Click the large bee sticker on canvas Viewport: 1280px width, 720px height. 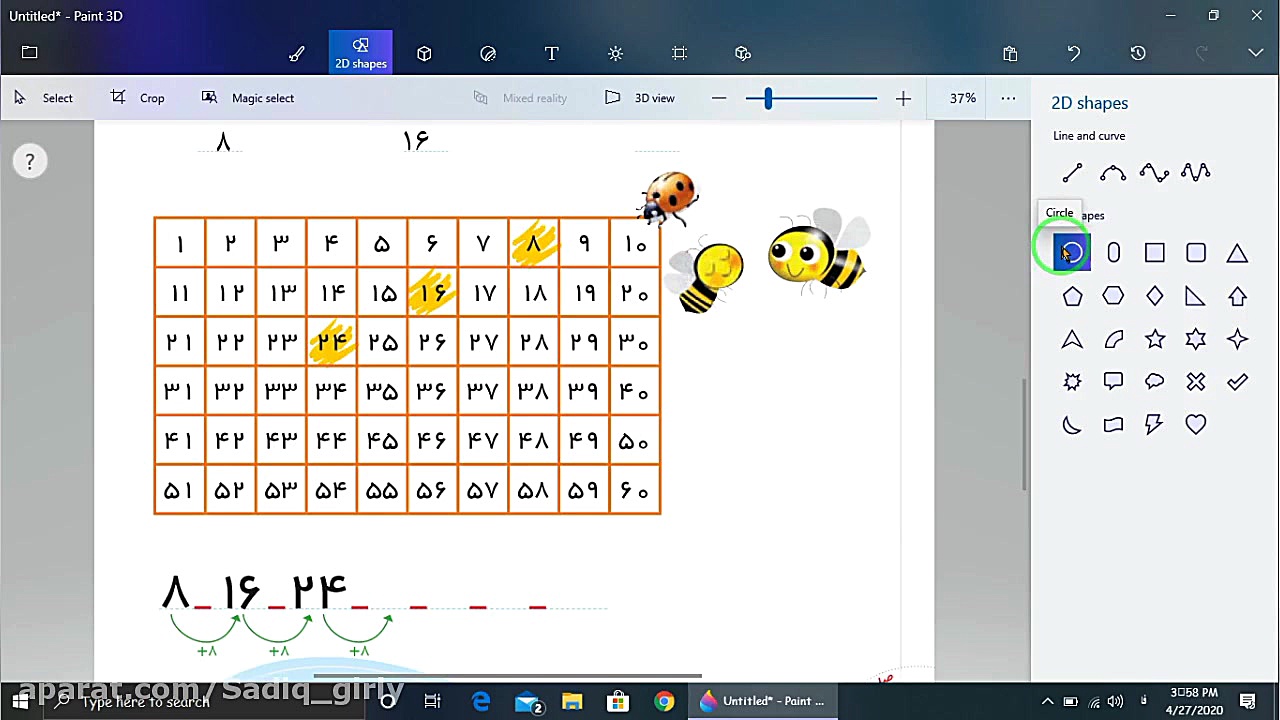[x=819, y=251]
